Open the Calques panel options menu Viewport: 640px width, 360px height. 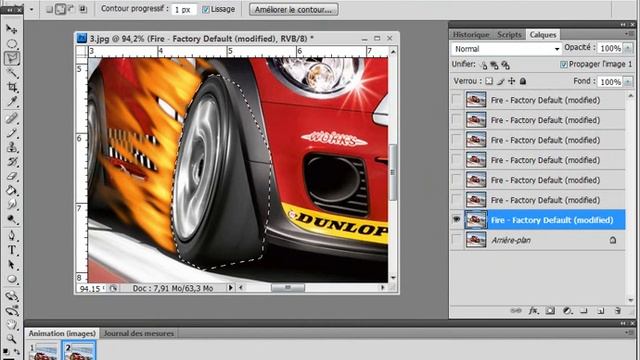click(629, 34)
